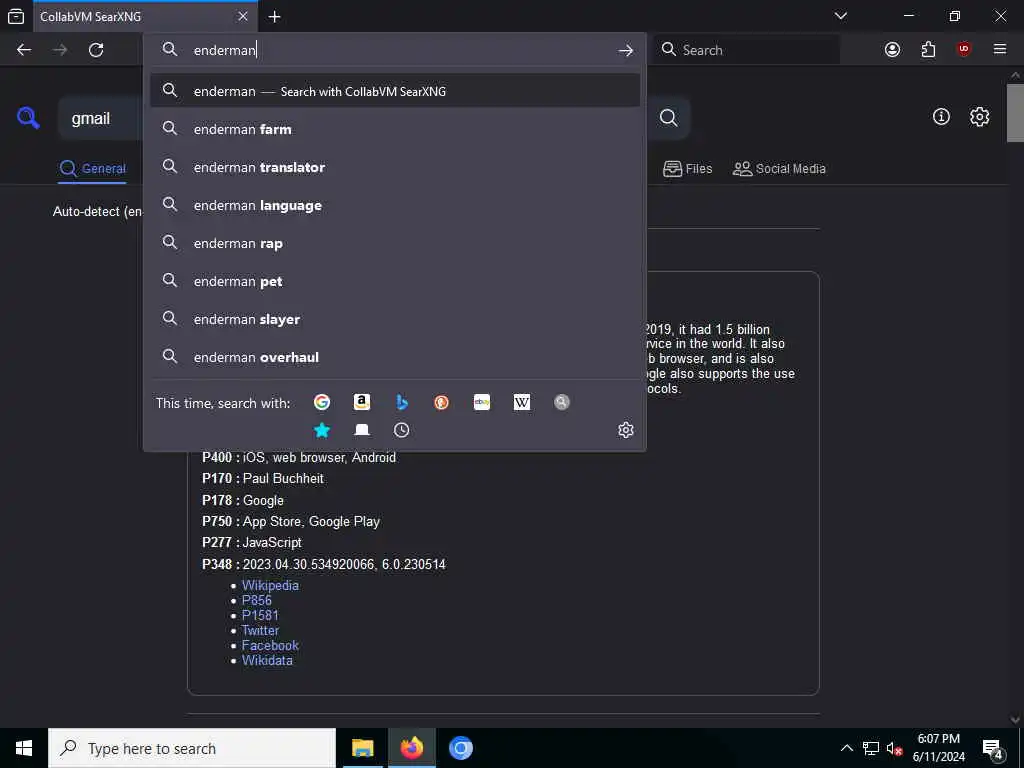Choose suggestion 'enderman language'
Viewport: 1024px width, 768px height.
pyautogui.click(x=394, y=205)
